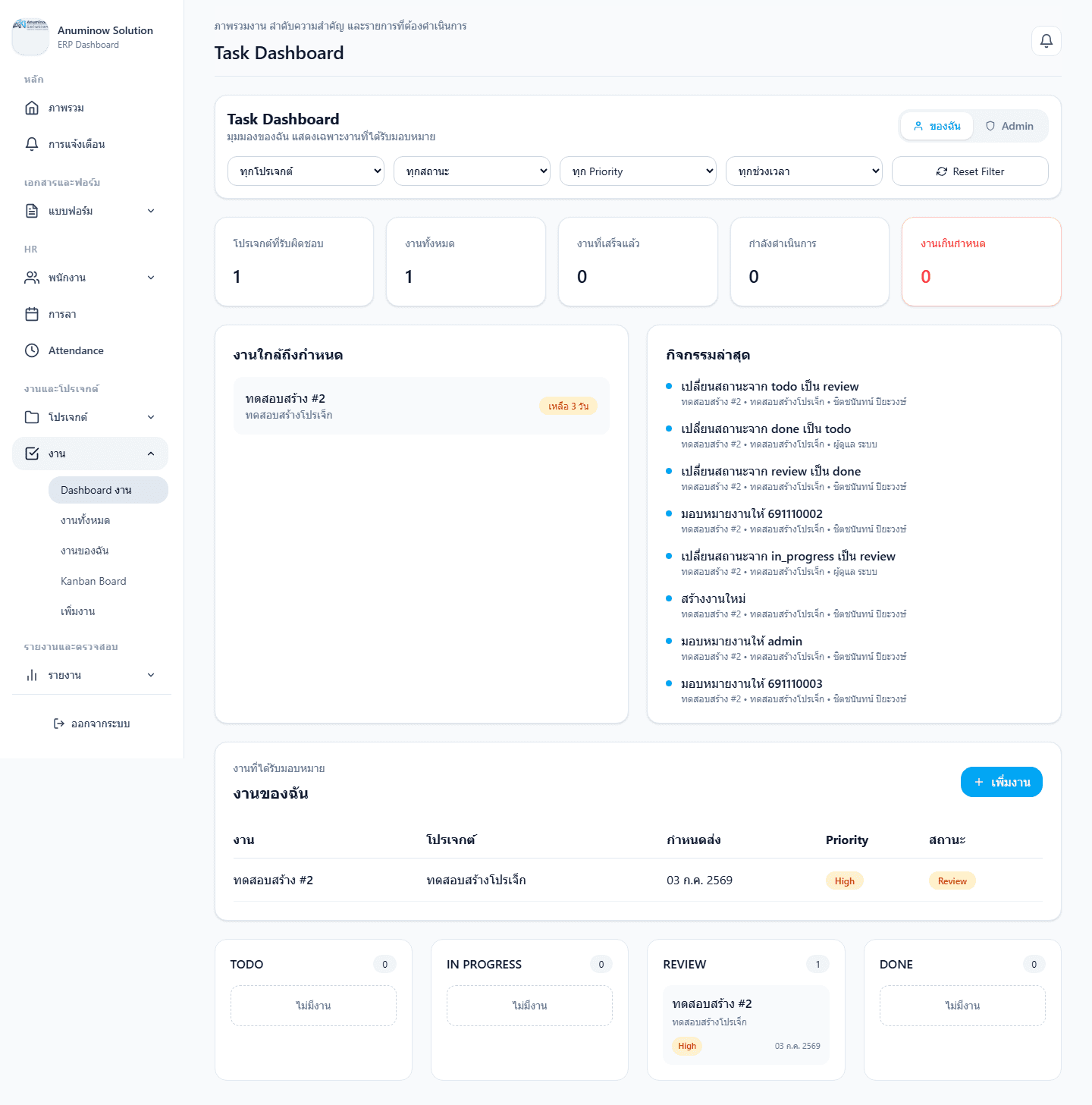Click the clock icon beside Attendance

pyautogui.click(x=32, y=350)
